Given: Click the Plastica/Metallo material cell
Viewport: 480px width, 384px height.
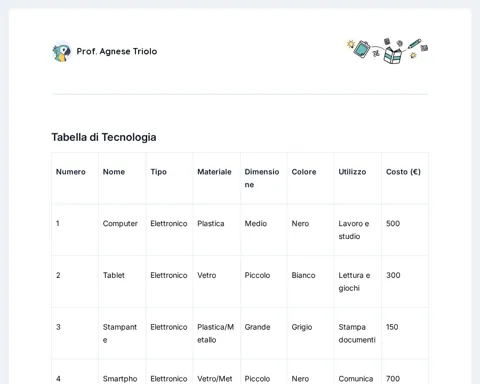Looking at the screenshot, I should point(216,333).
